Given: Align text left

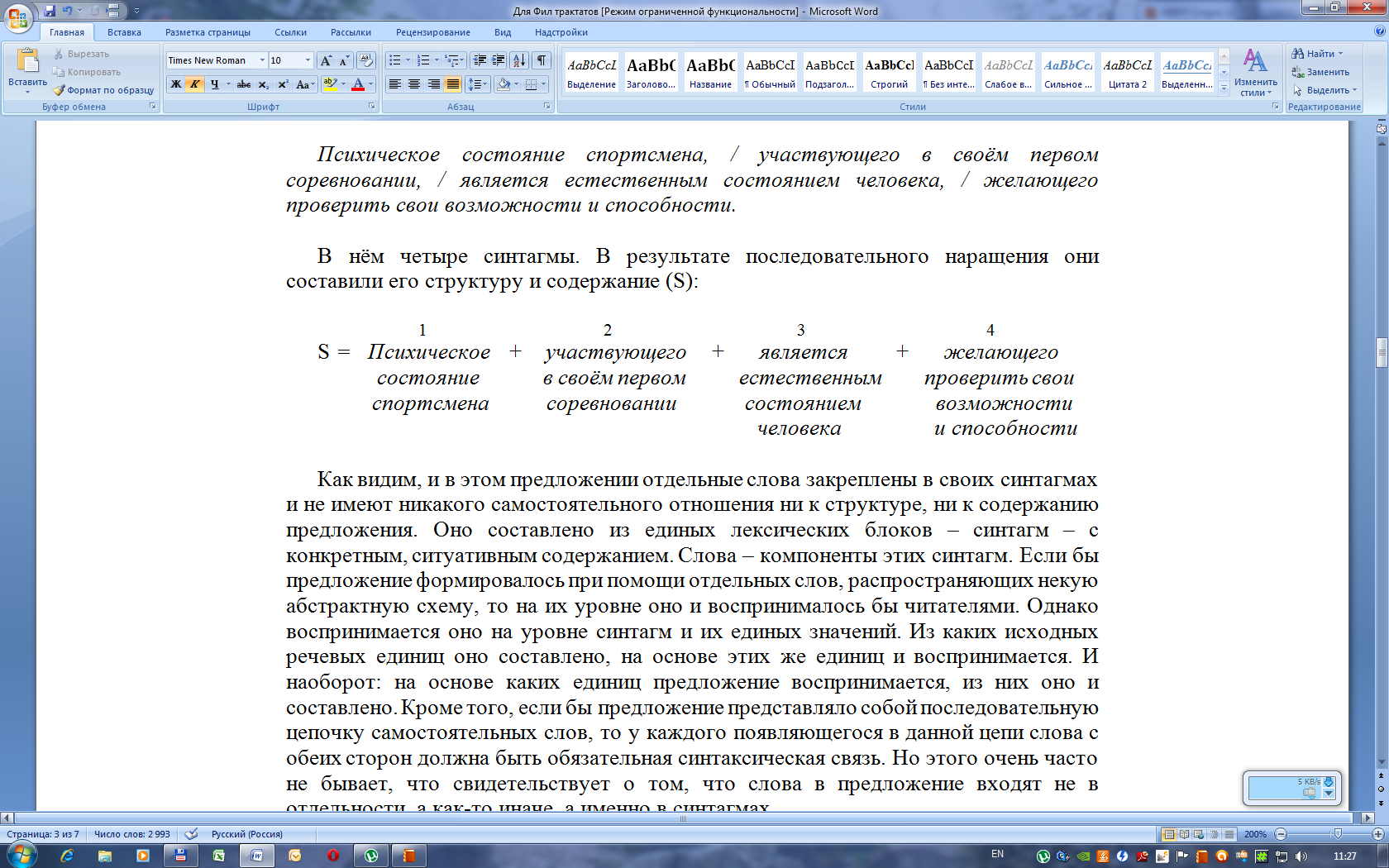Looking at the screenshot, I should click(395, 84).
